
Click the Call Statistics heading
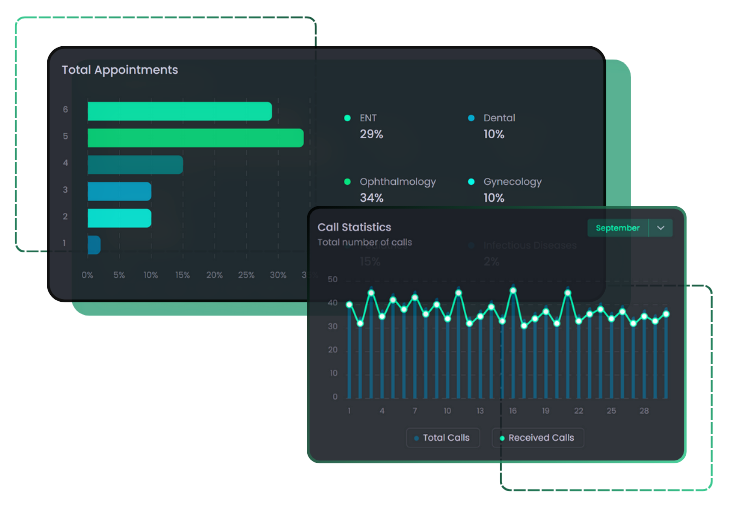[354, 227]
